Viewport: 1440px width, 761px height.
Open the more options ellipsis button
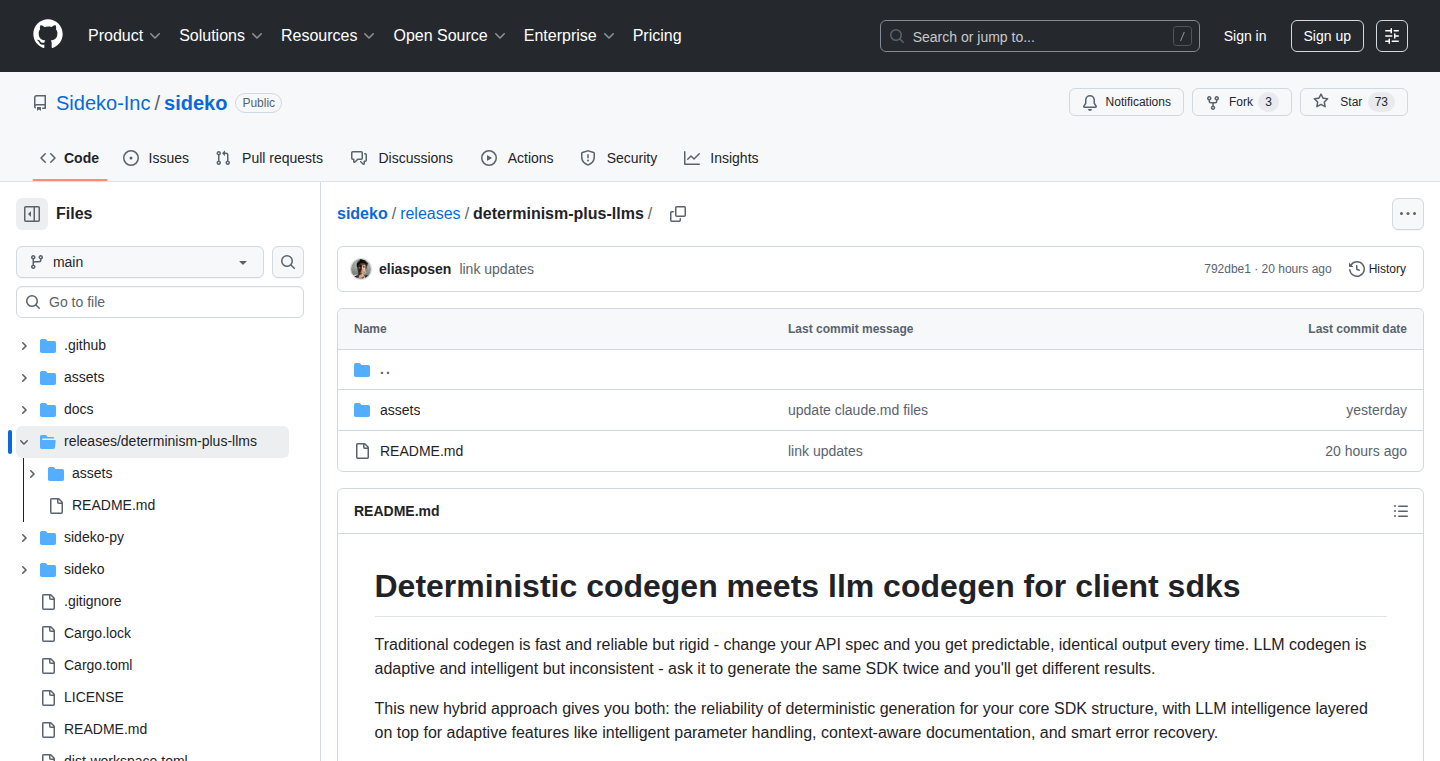pos(1408,214)
